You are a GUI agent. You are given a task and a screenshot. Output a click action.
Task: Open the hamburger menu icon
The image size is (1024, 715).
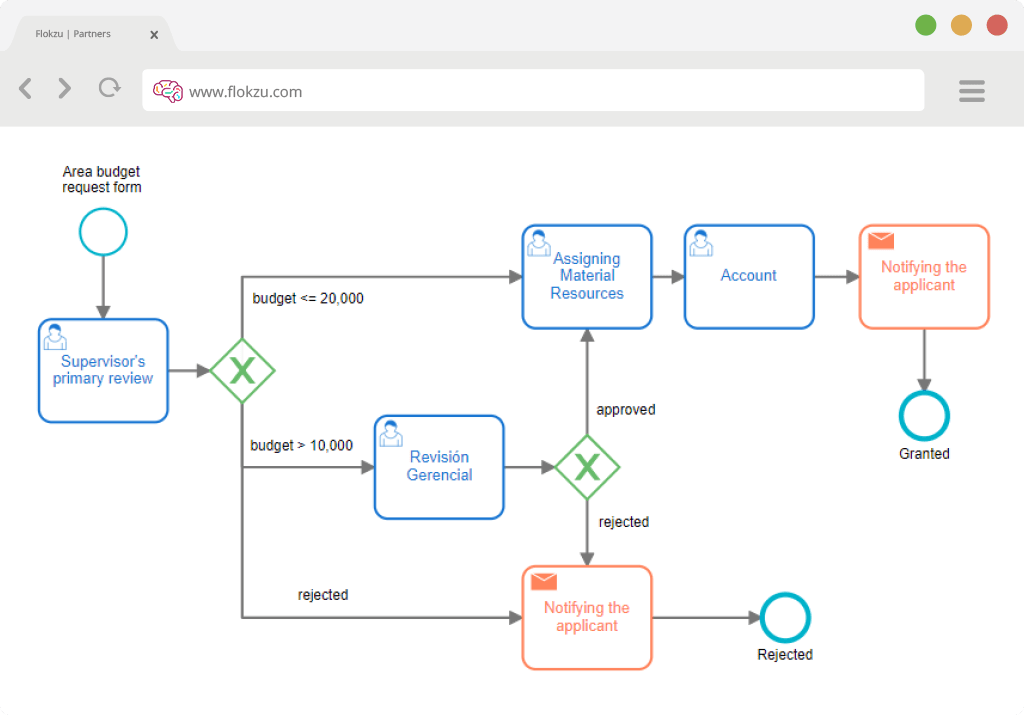click(x=972, y=91)
